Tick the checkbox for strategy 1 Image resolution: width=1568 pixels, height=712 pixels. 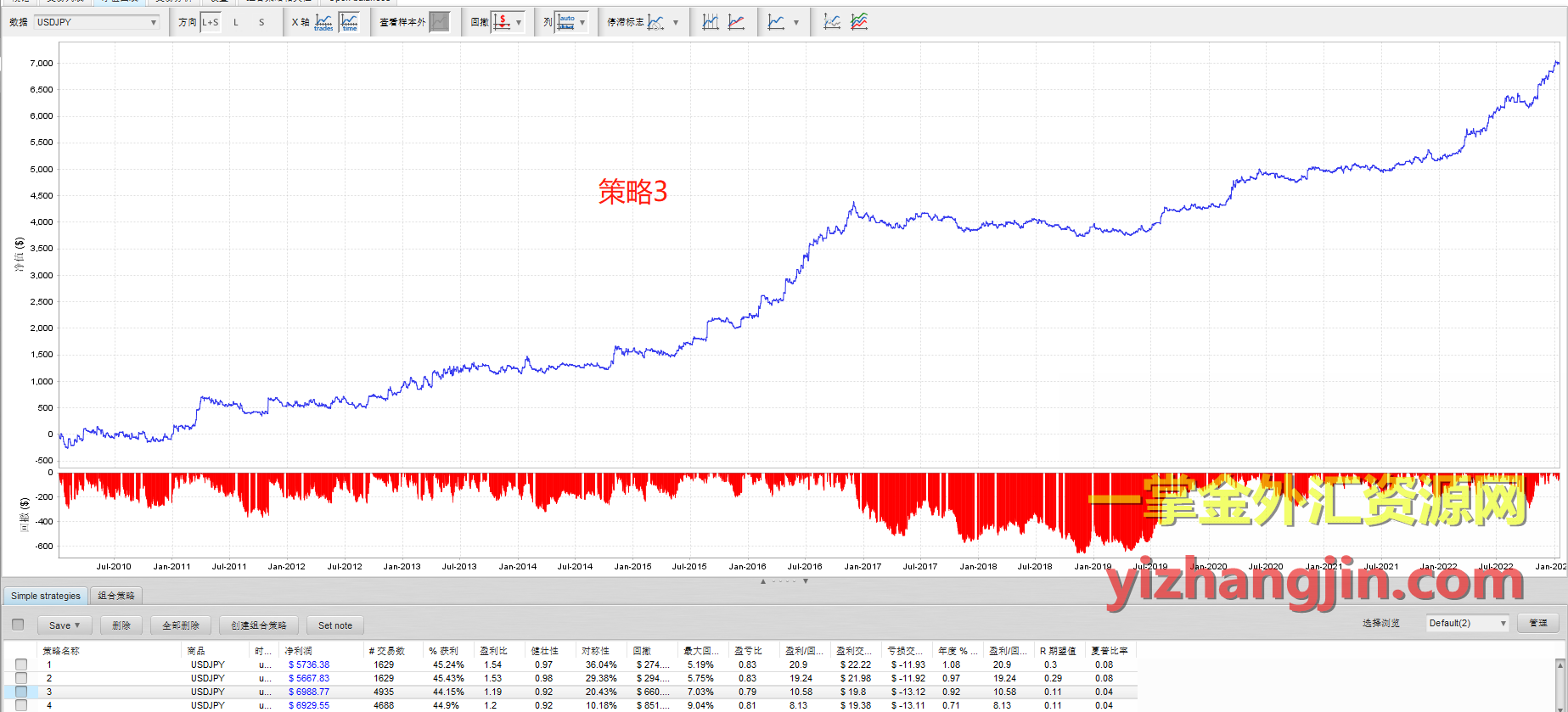21,664
